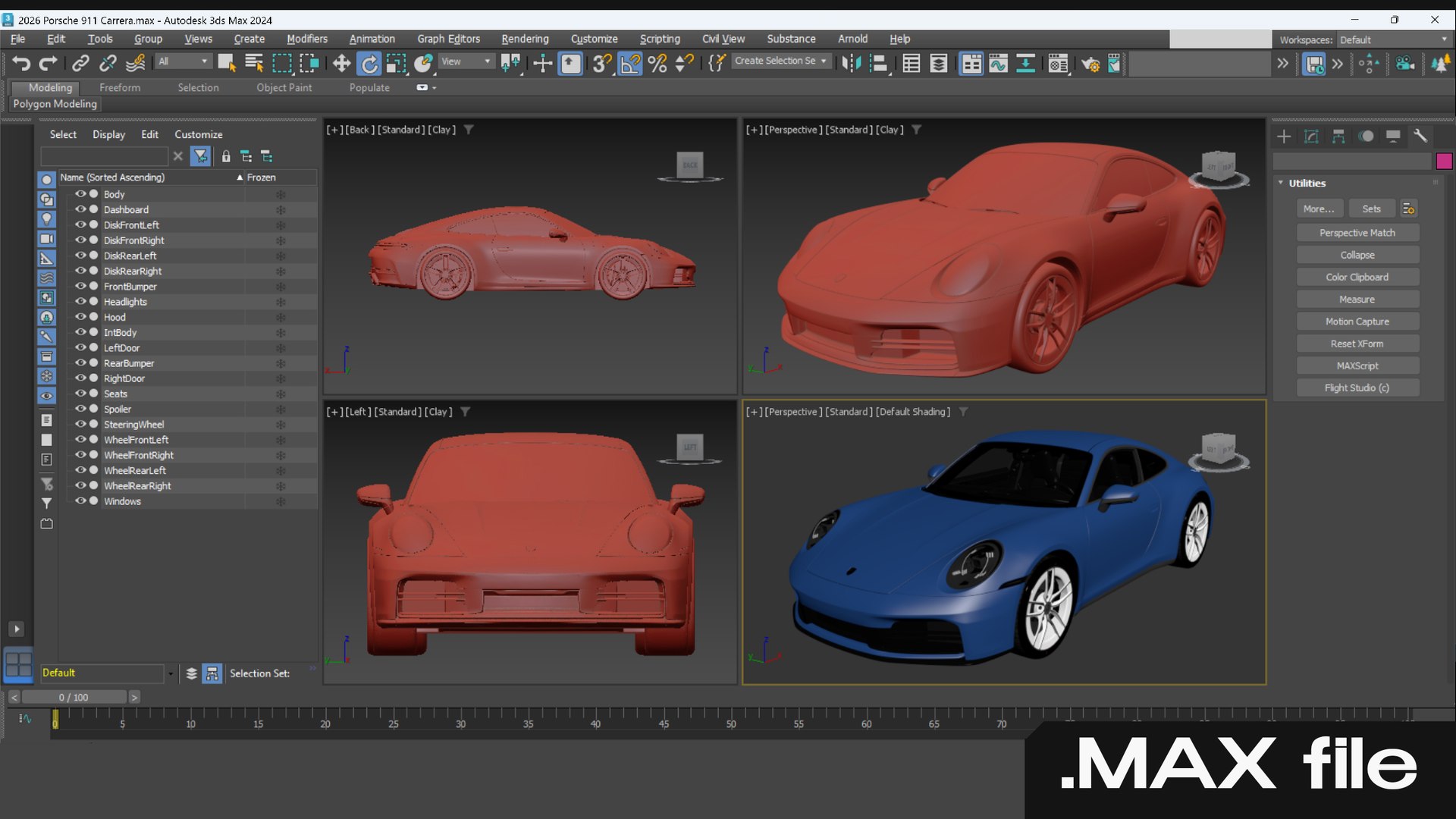Toggle frozen state for Spoiler

tap(281, 409)
